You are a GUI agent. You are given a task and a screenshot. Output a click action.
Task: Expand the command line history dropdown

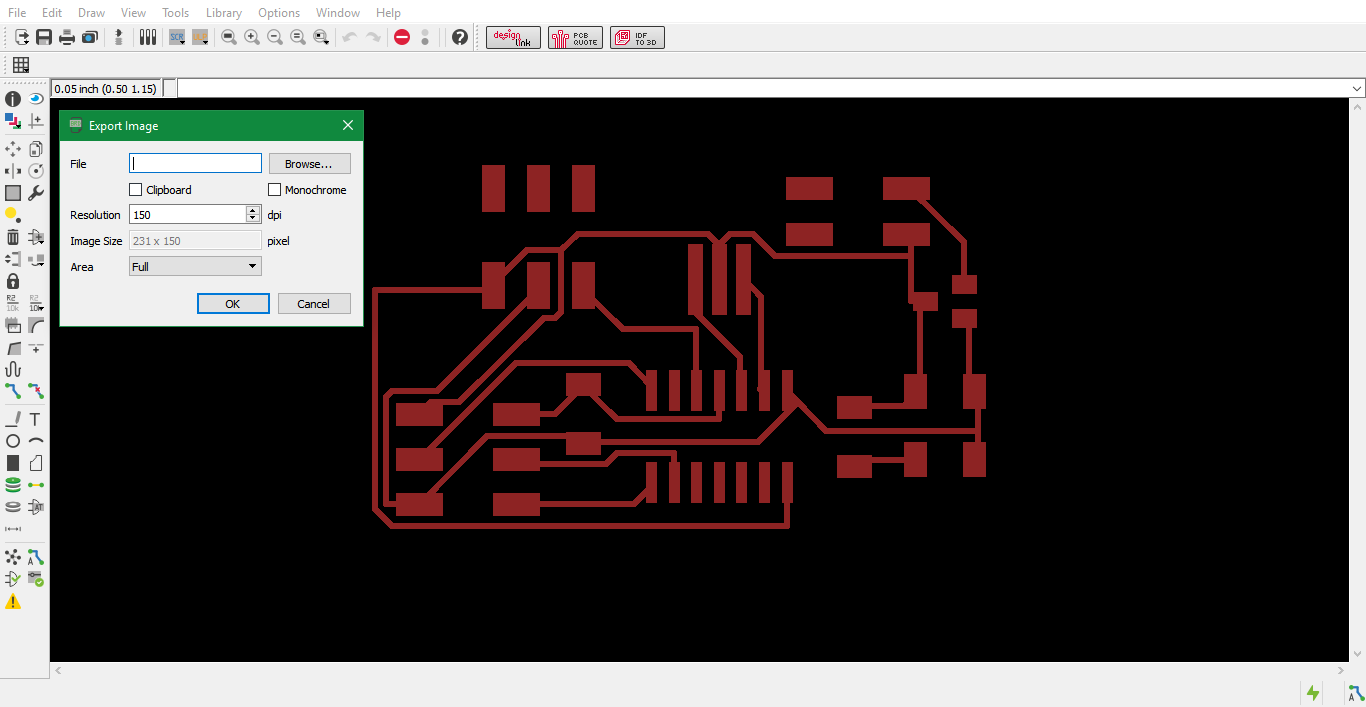tap(1357, 89)
